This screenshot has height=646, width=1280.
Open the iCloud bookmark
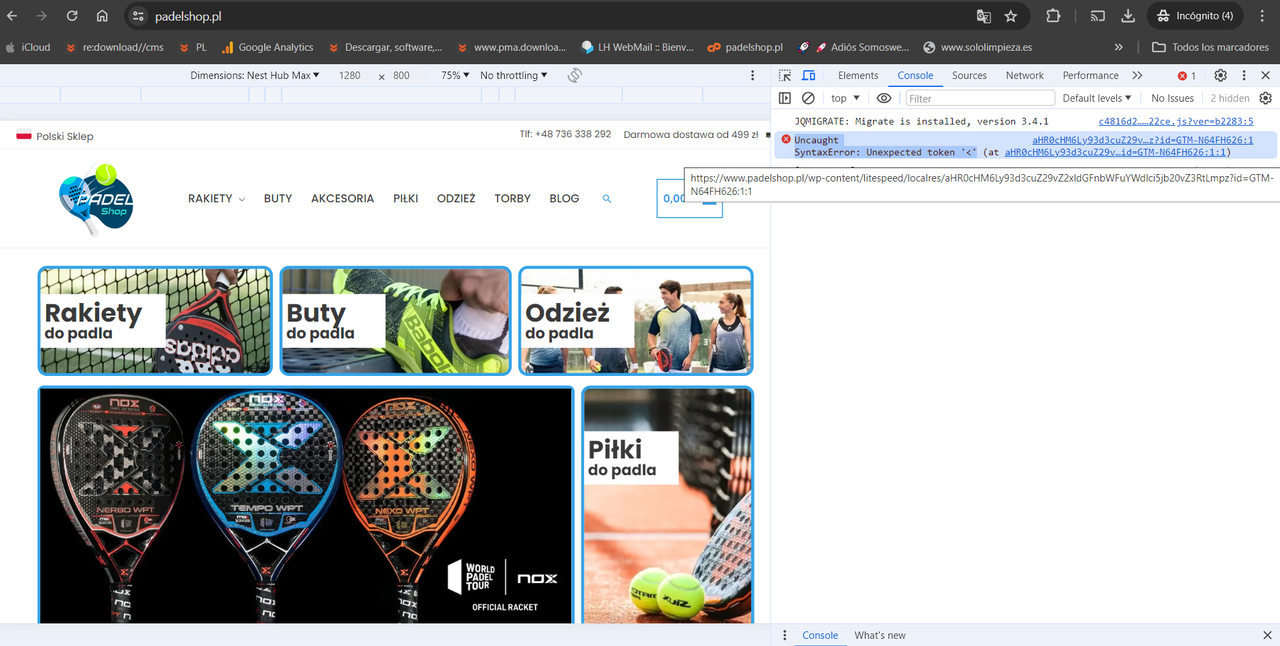[x=28, y=47]
